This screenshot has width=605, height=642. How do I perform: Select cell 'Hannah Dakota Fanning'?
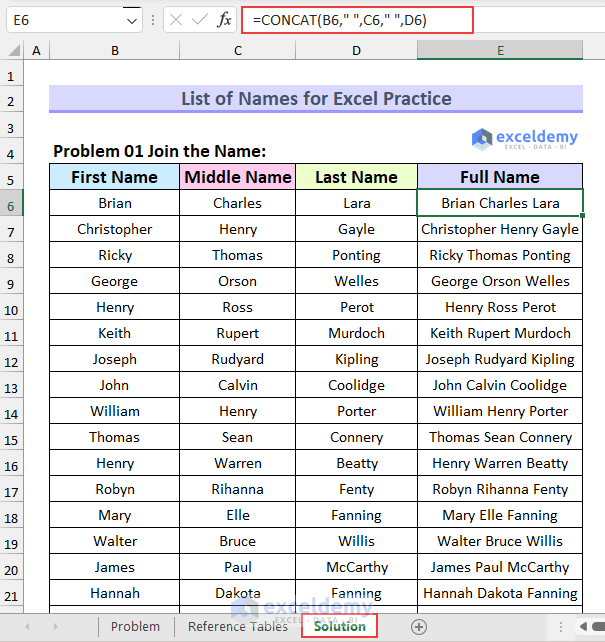pos(500,593)
